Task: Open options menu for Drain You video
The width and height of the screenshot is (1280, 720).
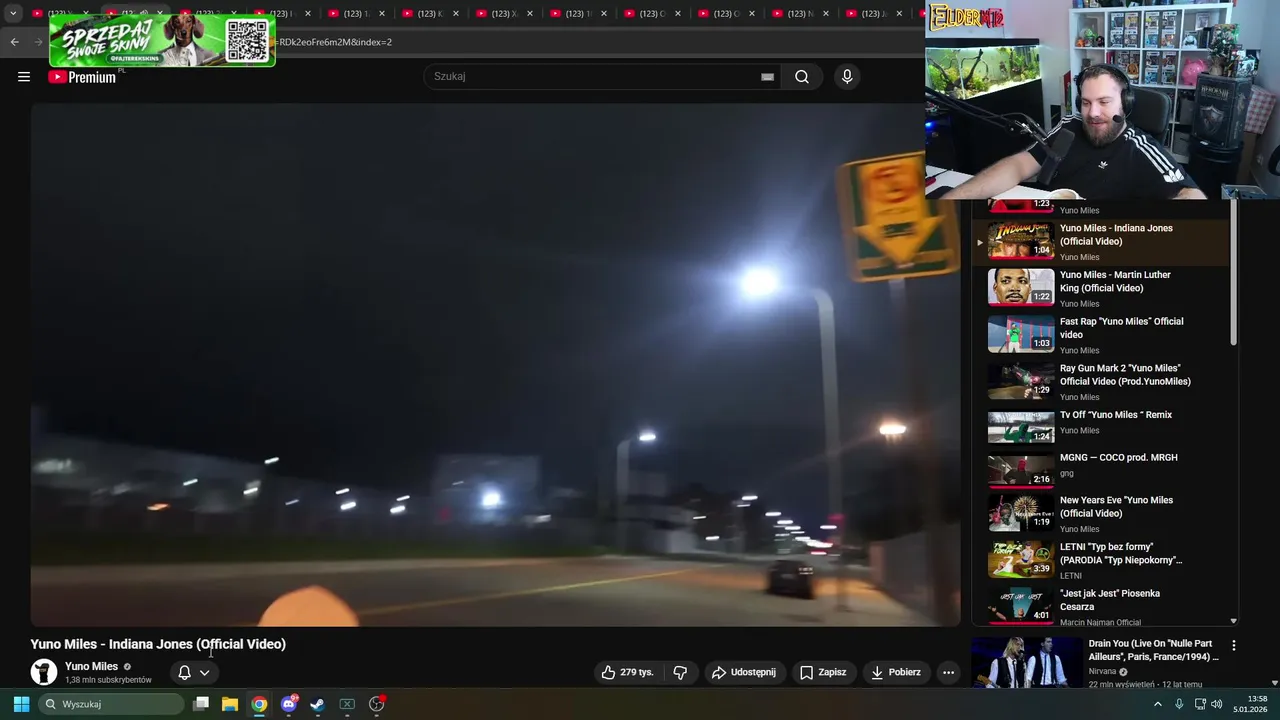Action: tap(1234, 646)
